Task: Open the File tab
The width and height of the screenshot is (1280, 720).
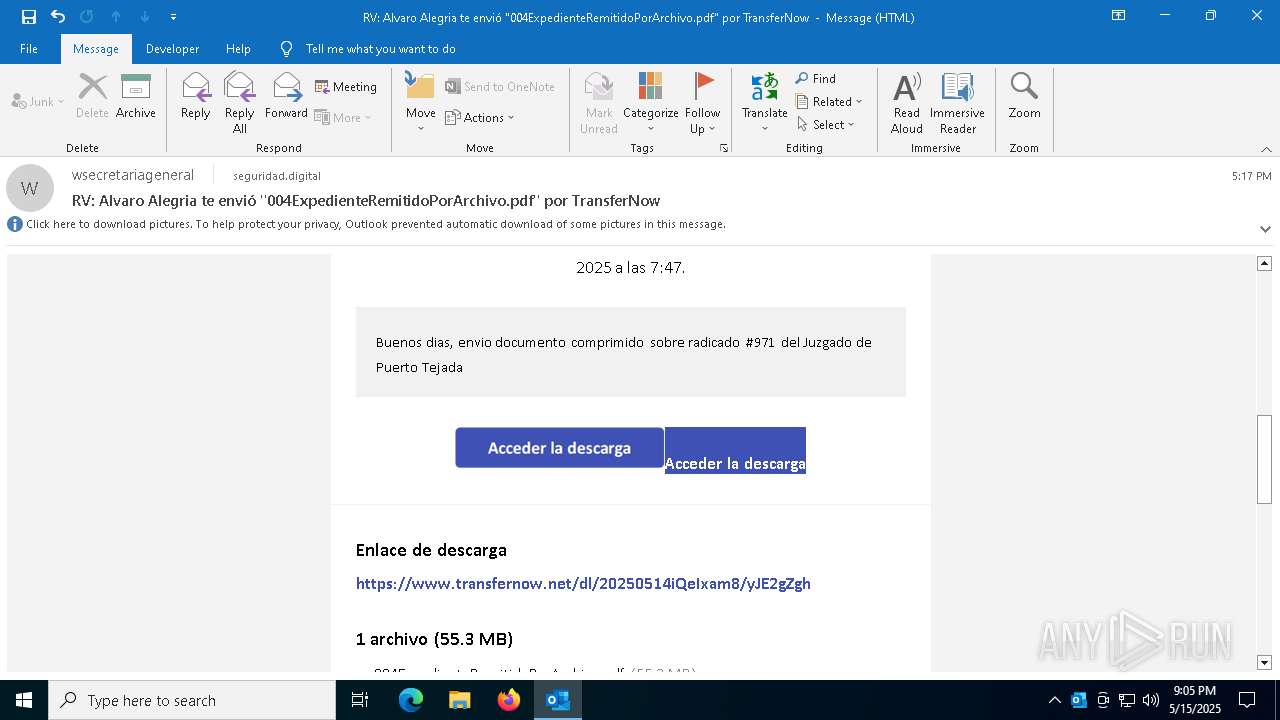Action: [x=29, y=48]
